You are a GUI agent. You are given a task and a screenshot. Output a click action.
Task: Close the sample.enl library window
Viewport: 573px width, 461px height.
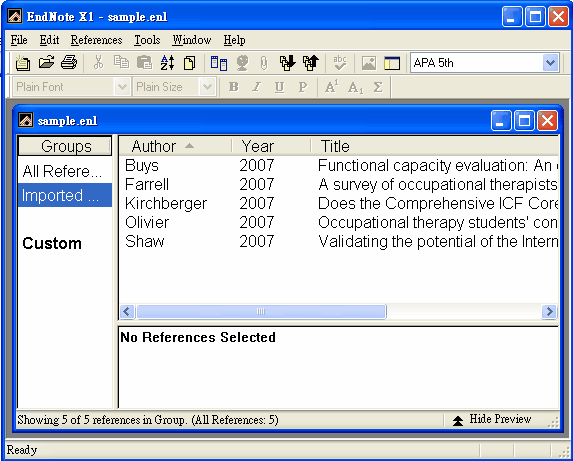(x=547, y=121)
